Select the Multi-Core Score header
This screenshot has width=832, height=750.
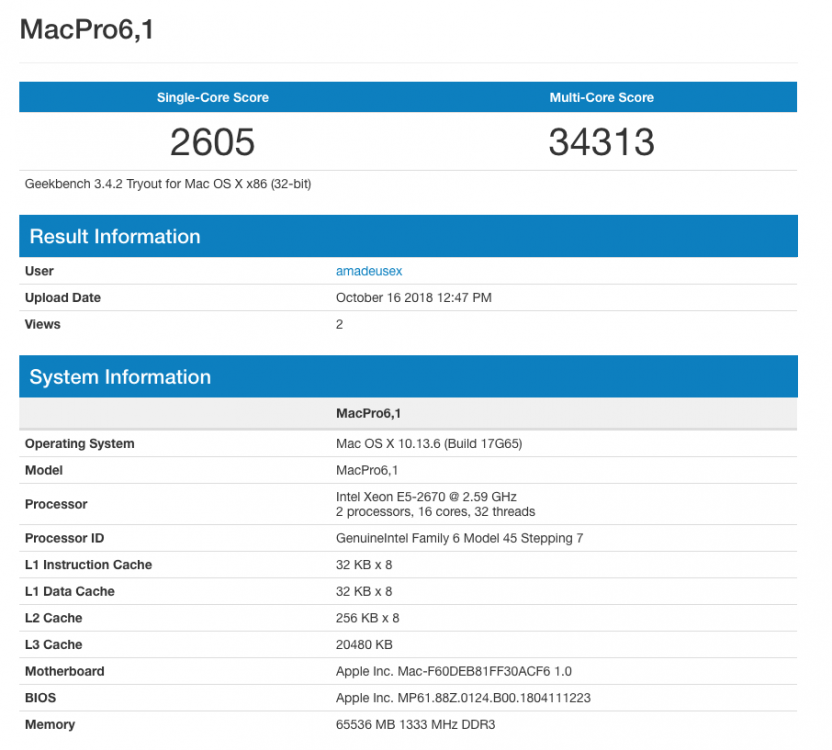coord(601,98)
